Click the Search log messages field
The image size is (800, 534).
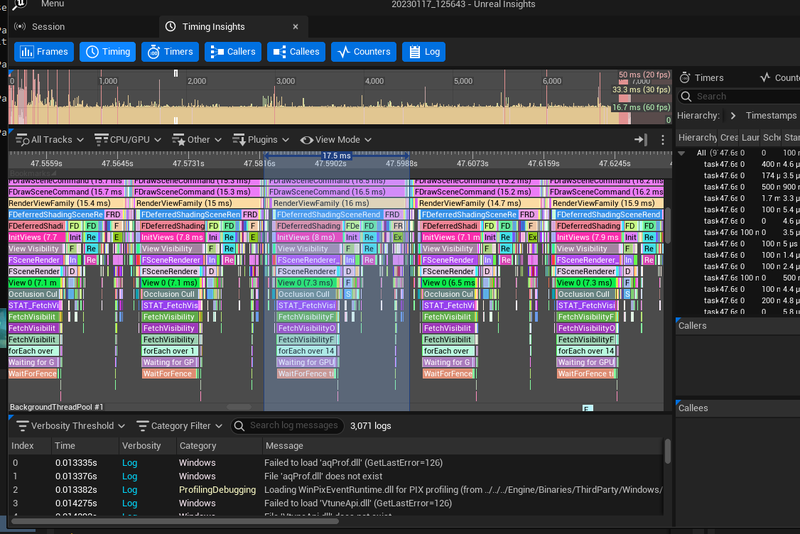[x=287, y=426]
